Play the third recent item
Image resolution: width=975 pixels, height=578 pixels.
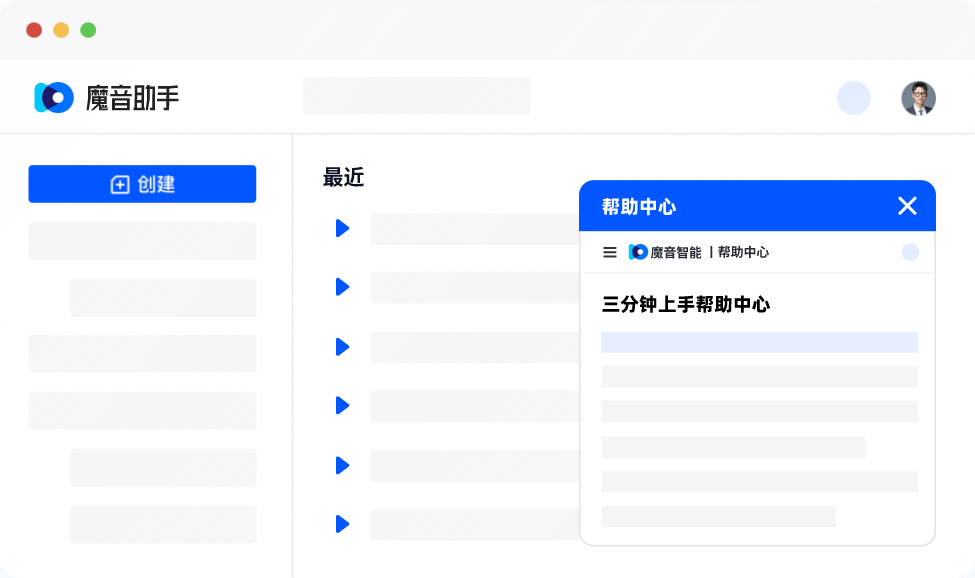coord(342,347)
